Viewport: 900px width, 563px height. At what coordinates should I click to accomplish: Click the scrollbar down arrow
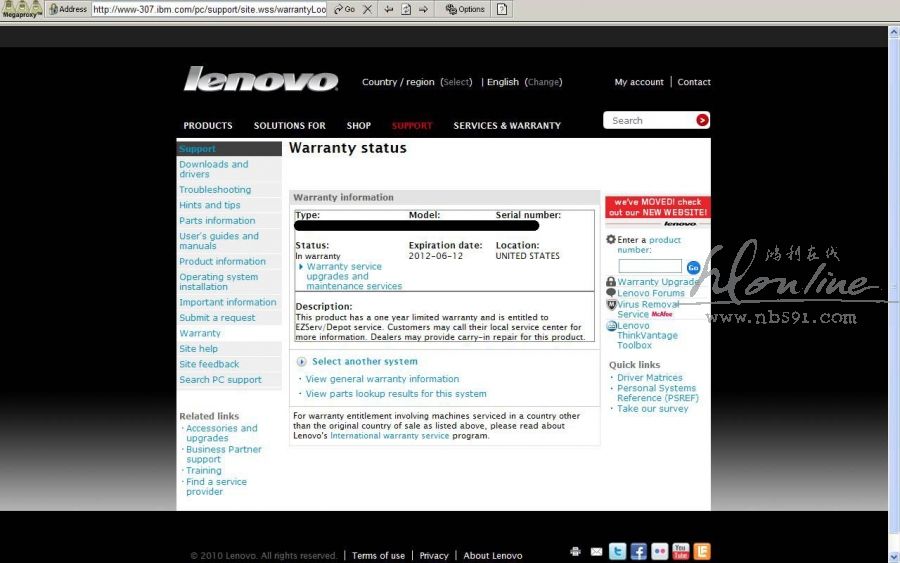pyautogui.click(x=894, y=557)
